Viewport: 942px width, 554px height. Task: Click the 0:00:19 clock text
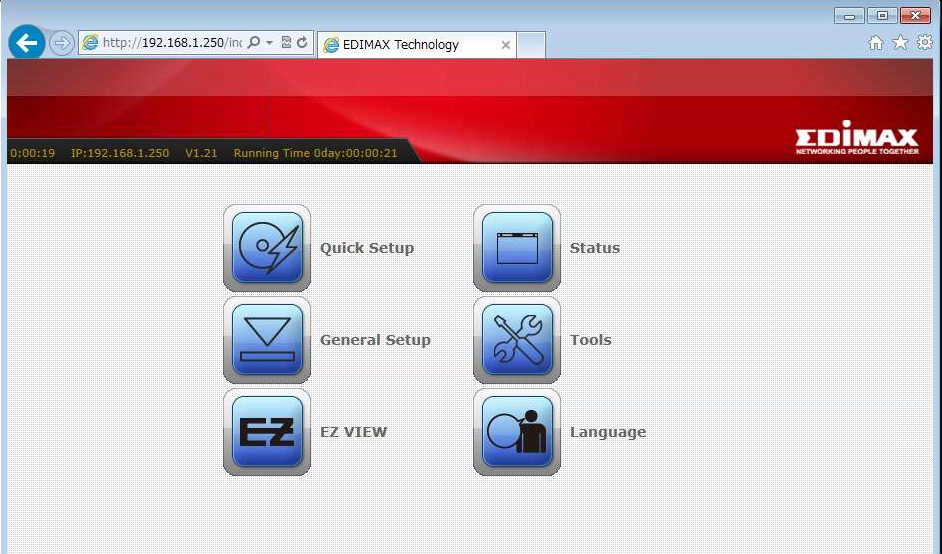[x=33, y=153]
